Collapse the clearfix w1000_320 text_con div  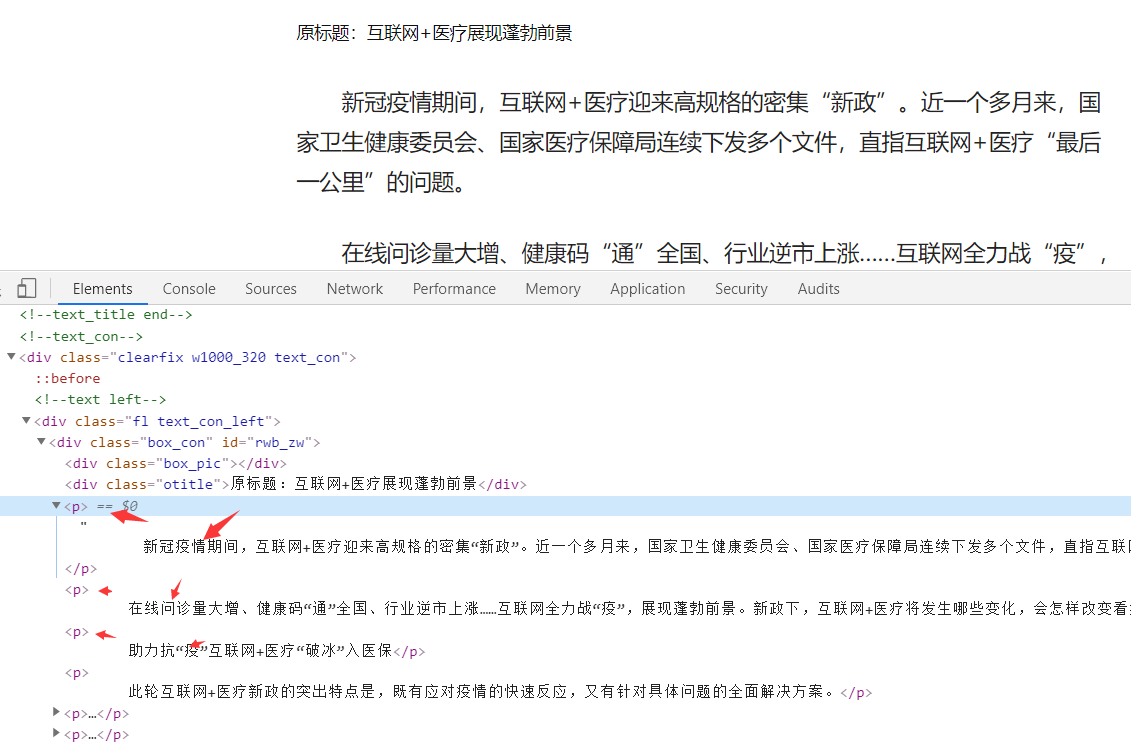[x=9, y=357]
